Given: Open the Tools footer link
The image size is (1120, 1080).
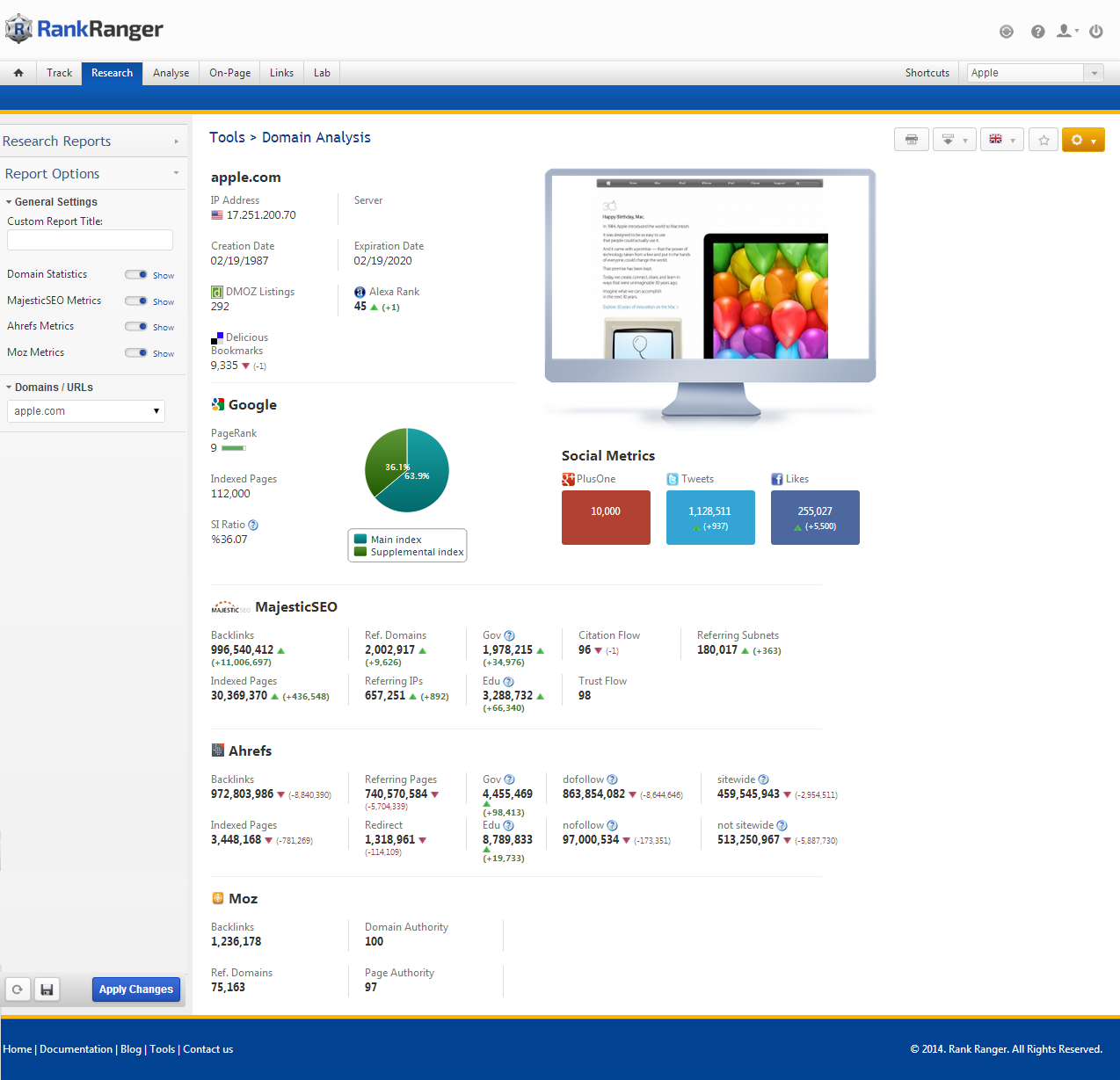Looking at the screenshot, I should coord(163,1049).
